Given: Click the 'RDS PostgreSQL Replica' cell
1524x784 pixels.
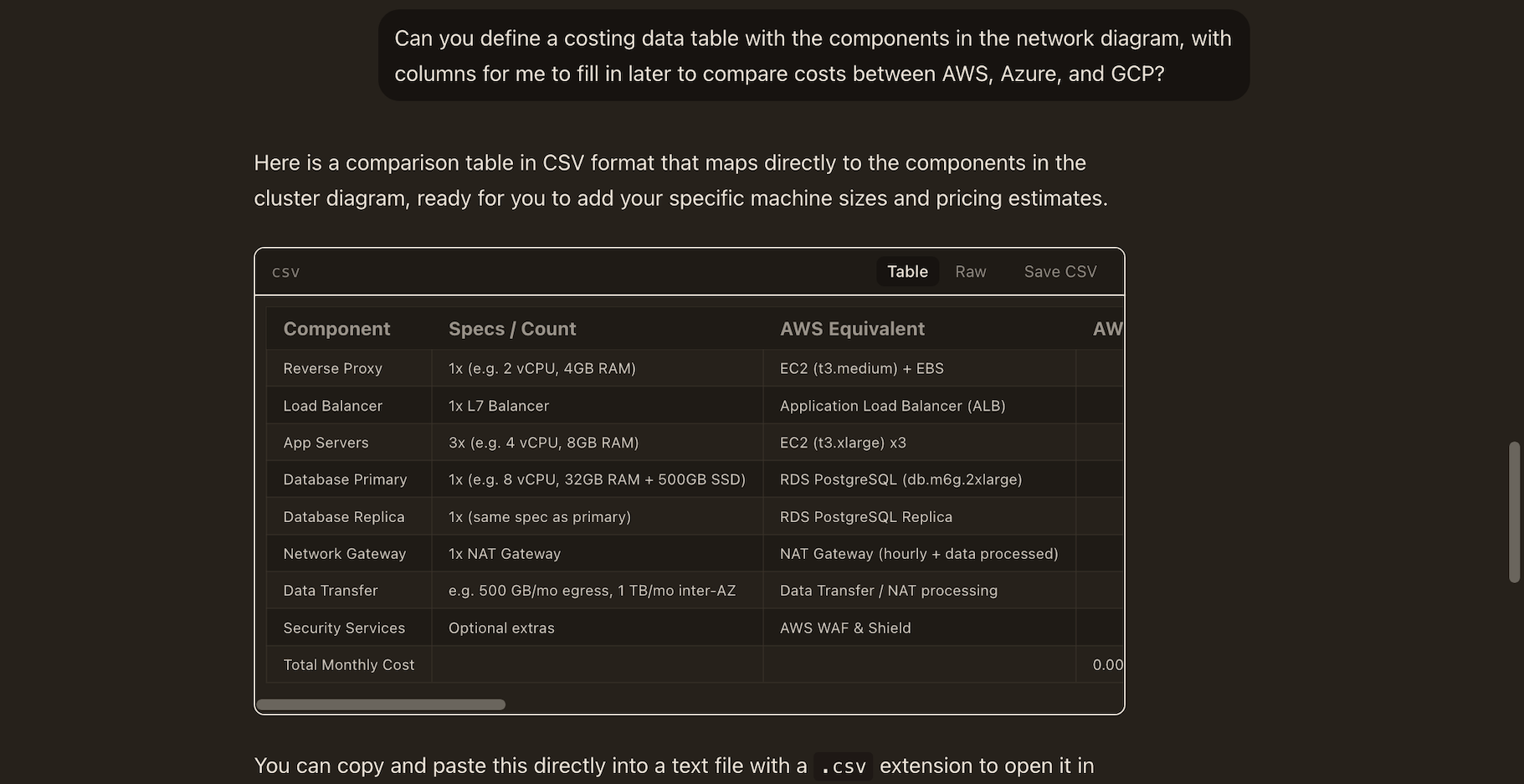Looking at the screenshot, I should pos(920,517).
